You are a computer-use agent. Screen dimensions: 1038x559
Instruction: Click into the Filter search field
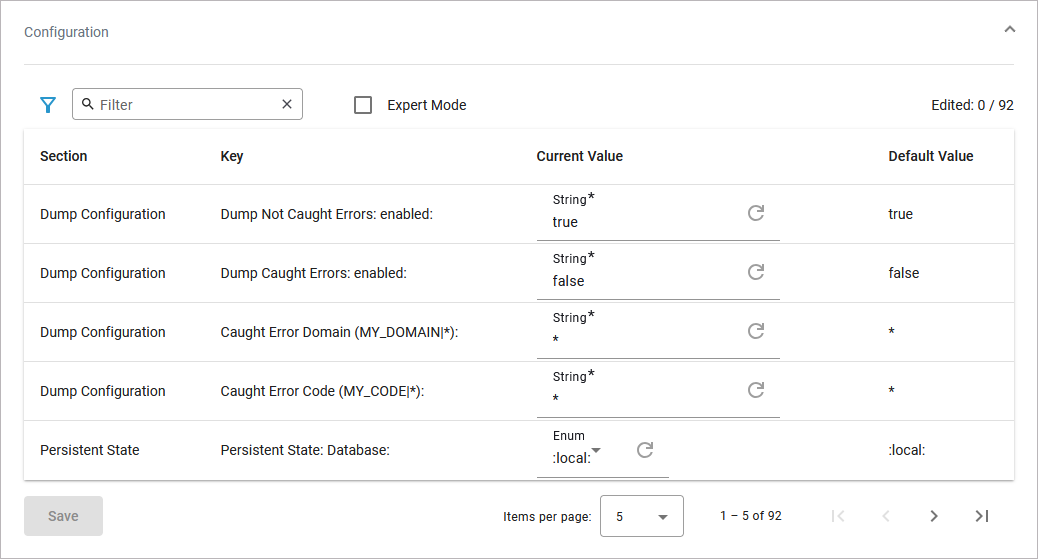[x=185, y=104]
